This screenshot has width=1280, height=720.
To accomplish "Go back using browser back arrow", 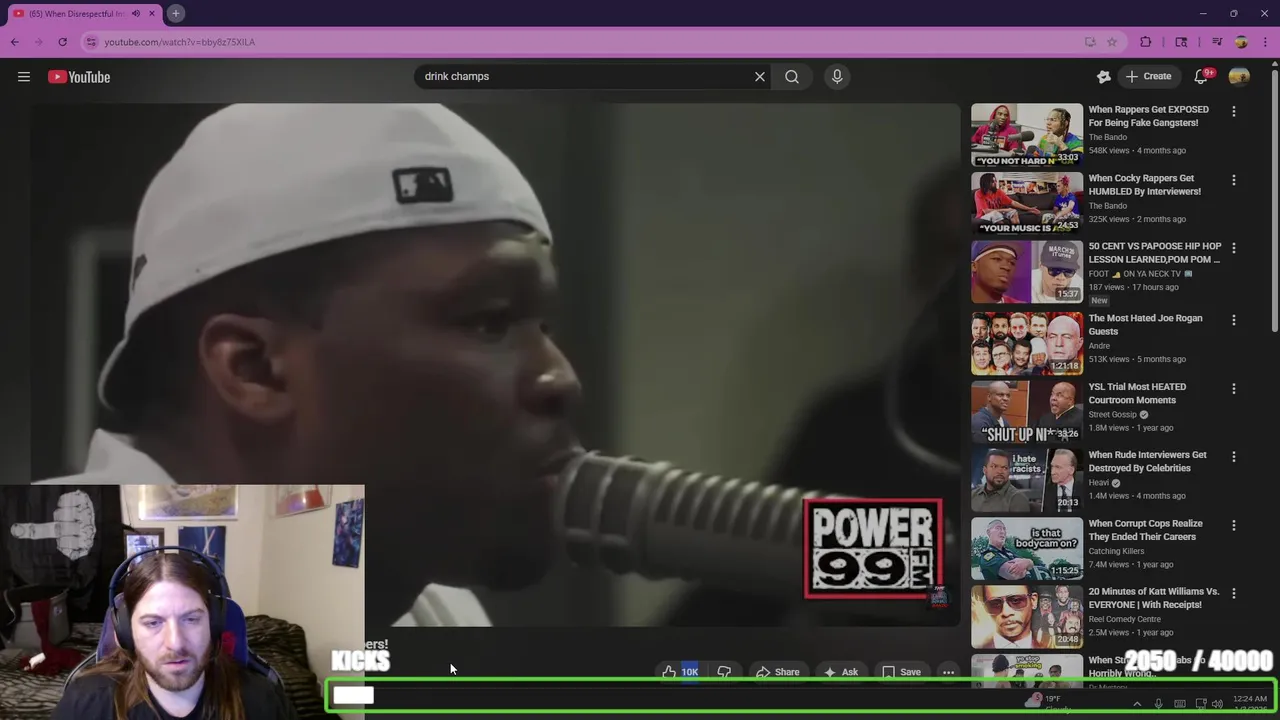I will click(15, 42).
